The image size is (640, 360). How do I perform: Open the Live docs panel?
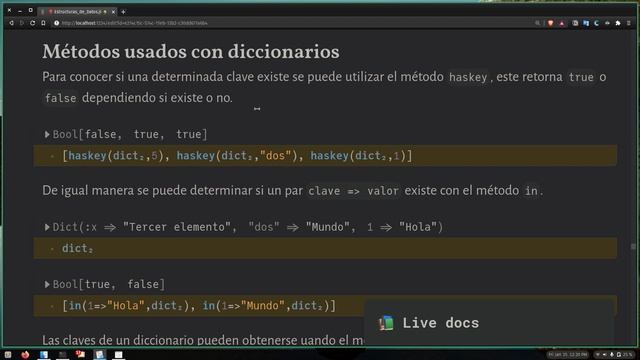pyautogui.click(x=489, y=323)
